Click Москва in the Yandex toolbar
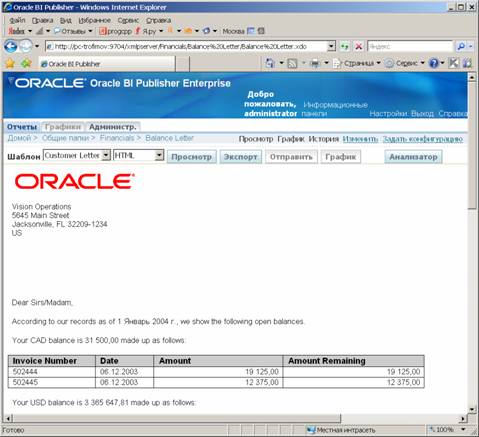 233,31
